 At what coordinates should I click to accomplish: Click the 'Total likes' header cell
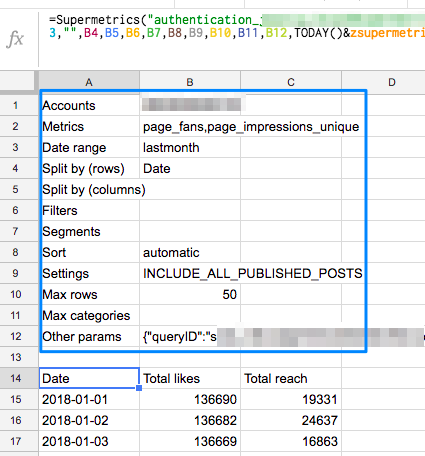pos(190,378)
